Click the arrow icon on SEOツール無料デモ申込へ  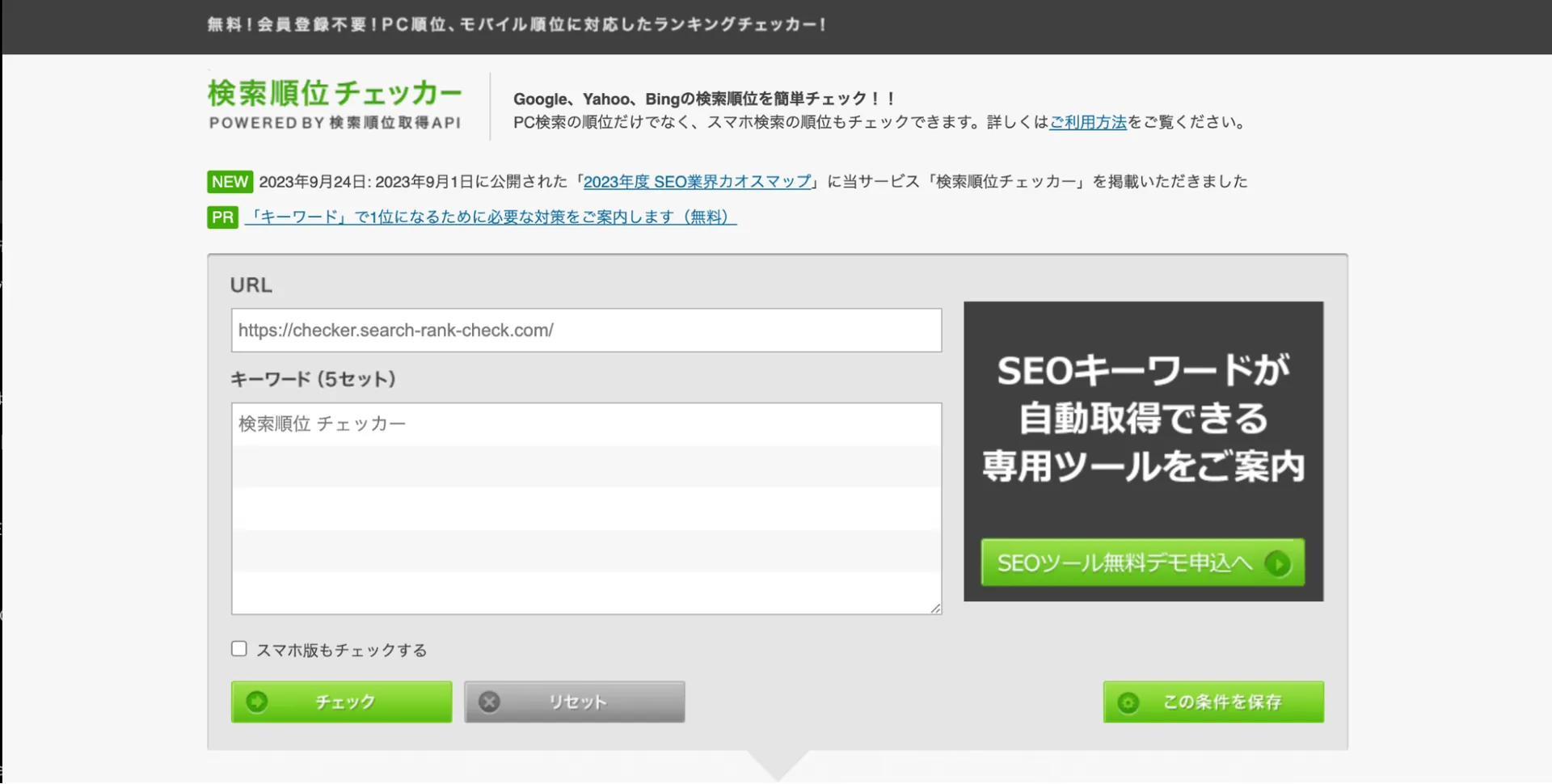point(1278,563)
